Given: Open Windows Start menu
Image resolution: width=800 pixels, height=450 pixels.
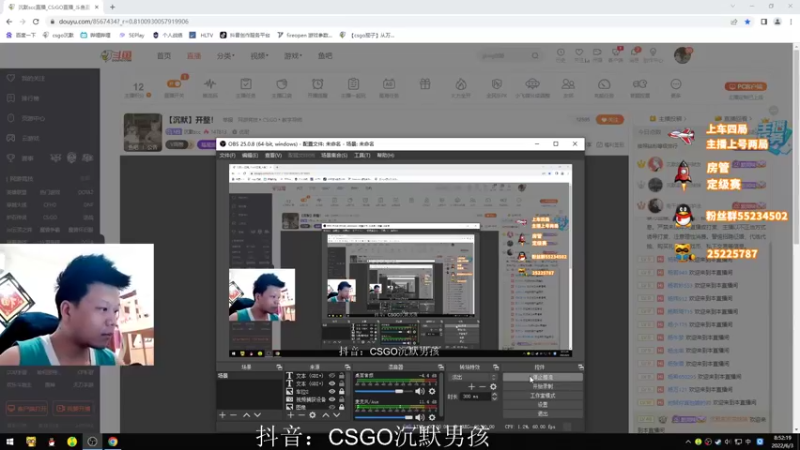Looking at the screenshot, I should 10,441.
